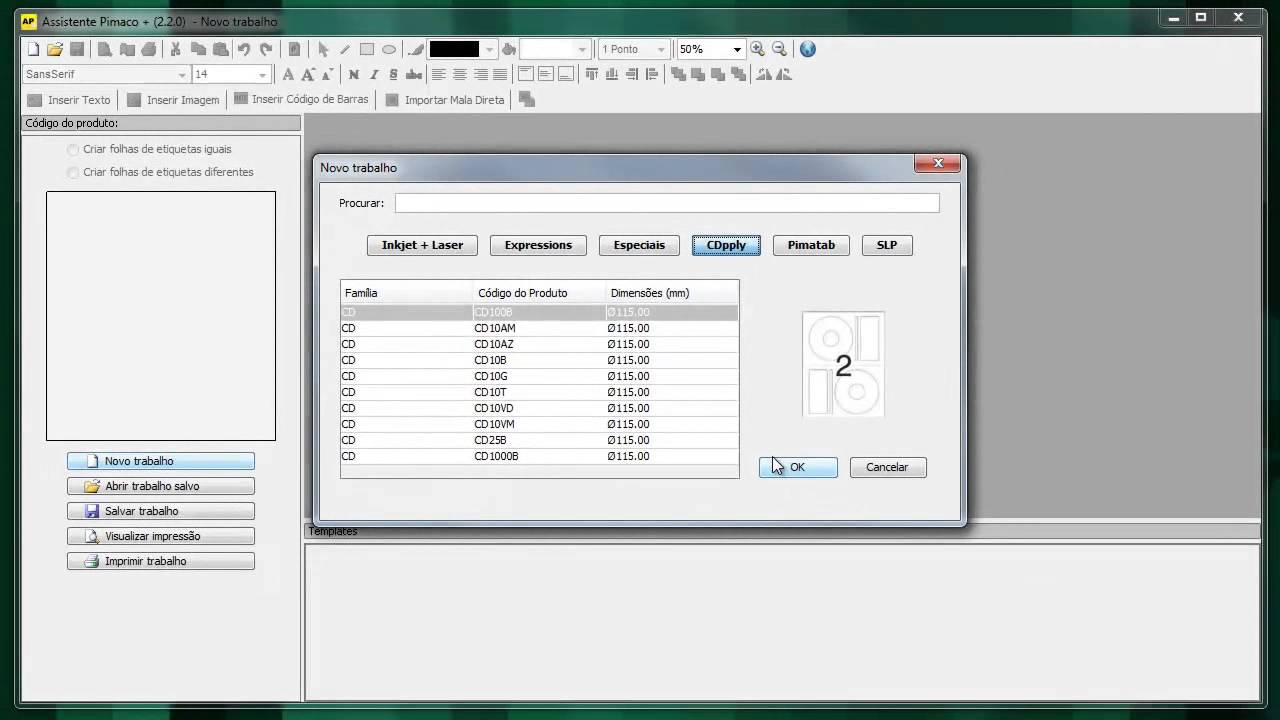Click the print toolbar icon
The image size is (1280, 720).
click(149, 49)
